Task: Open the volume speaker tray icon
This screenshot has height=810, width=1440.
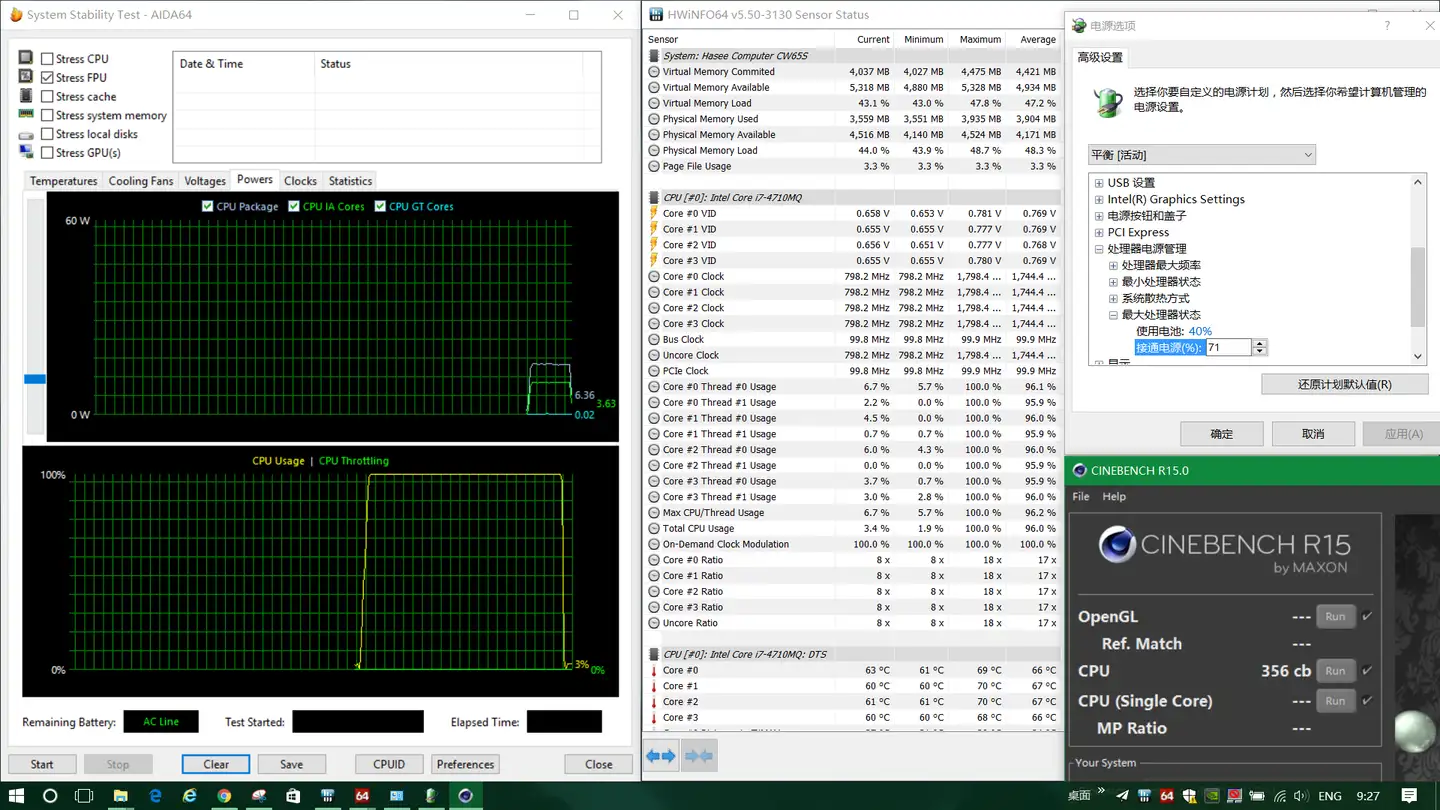Action: [1302, 796]
